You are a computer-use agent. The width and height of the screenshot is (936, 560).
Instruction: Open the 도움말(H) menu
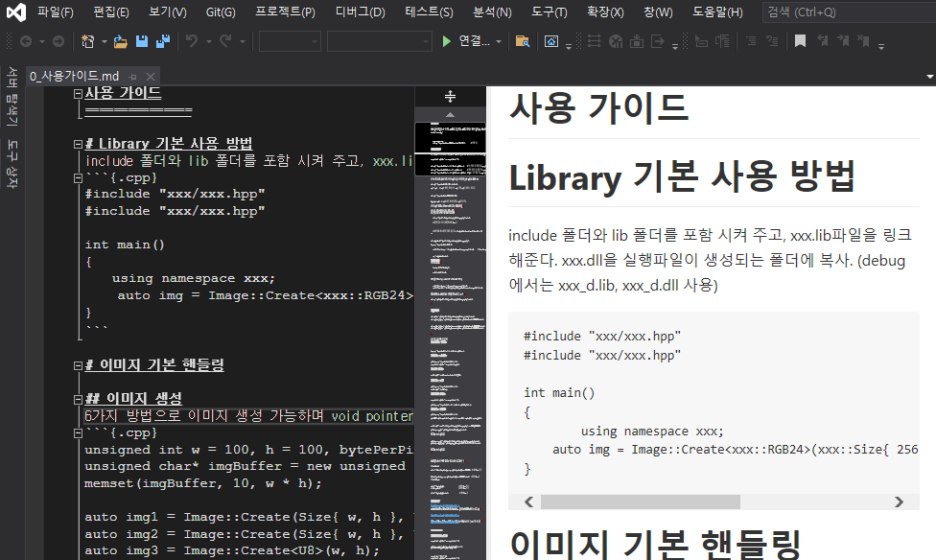click(718, 12)
